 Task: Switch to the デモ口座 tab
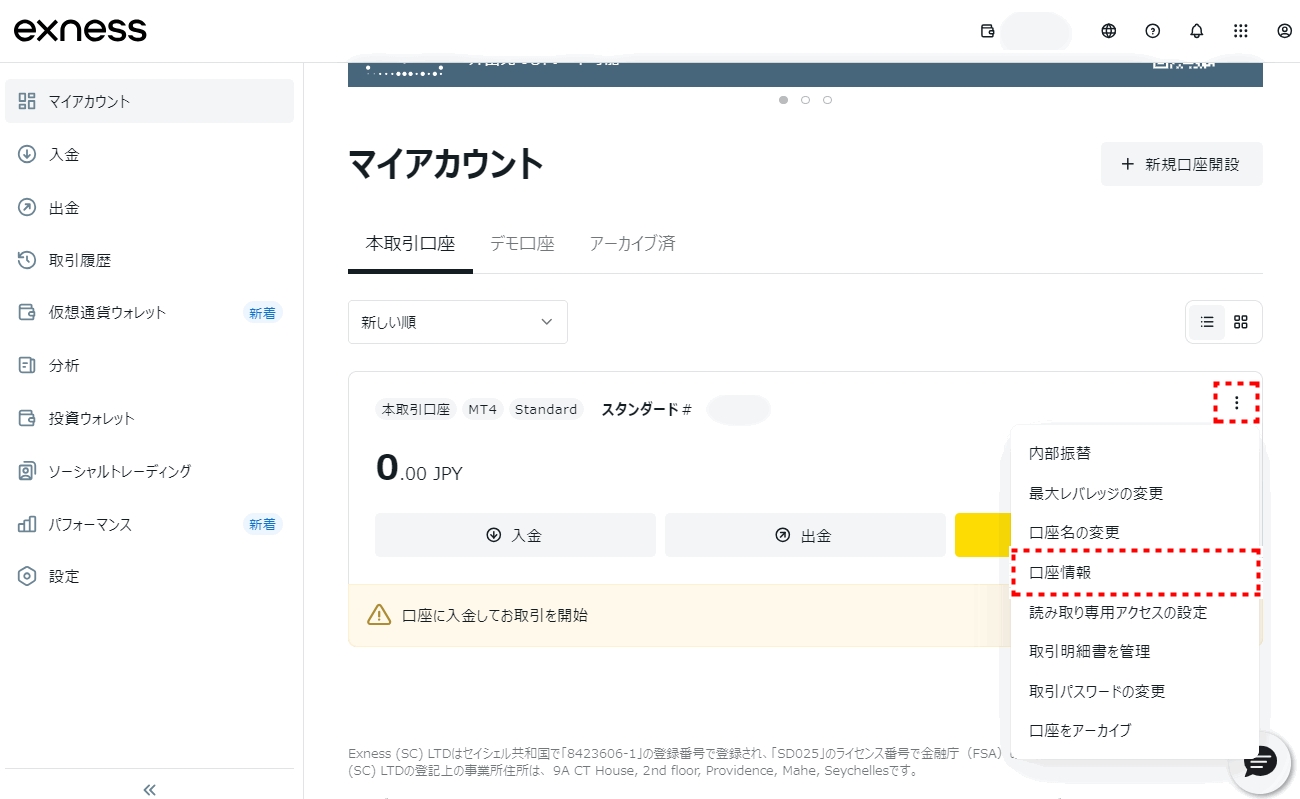tap(521, 243)
